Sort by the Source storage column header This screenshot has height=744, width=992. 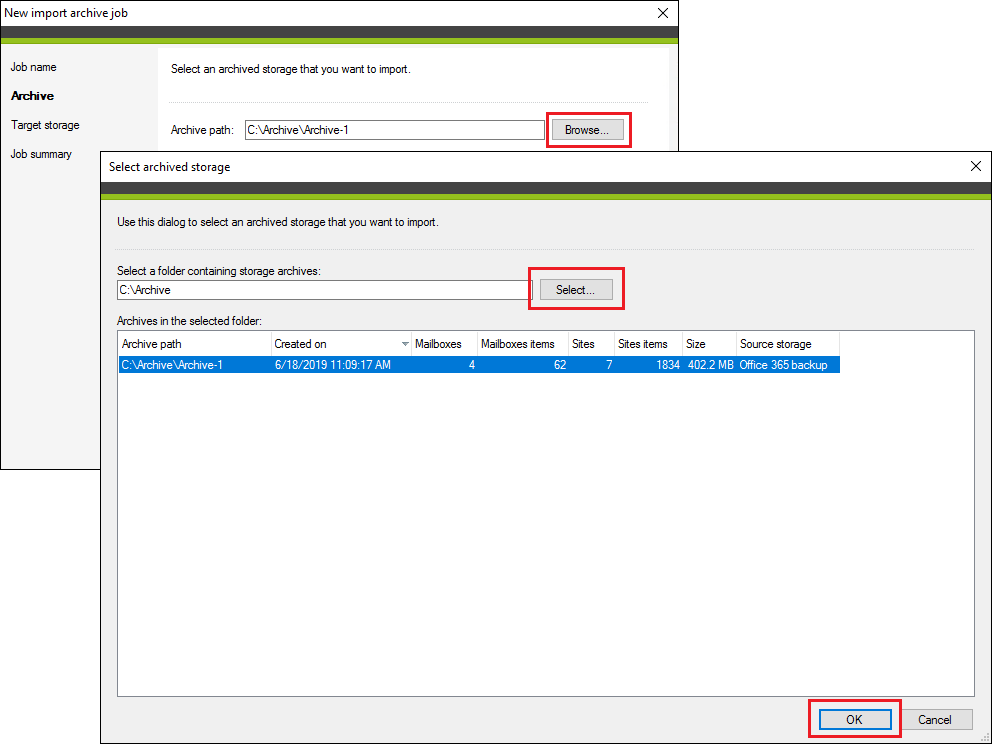(x=788, y=344)
